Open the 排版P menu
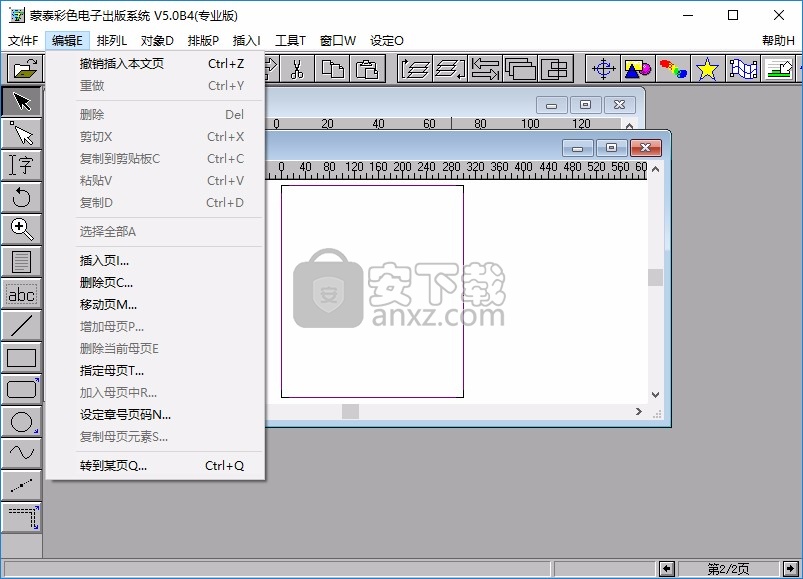 (203, 40)
